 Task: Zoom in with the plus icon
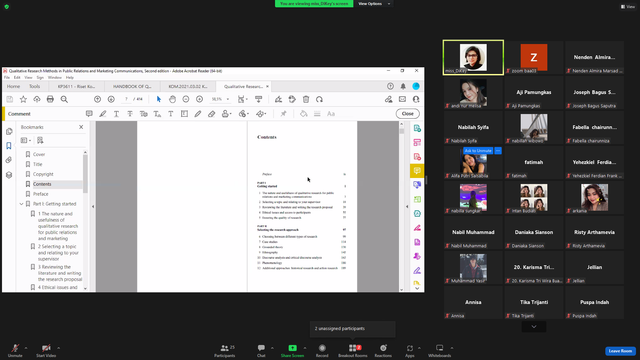coord(200,99)
